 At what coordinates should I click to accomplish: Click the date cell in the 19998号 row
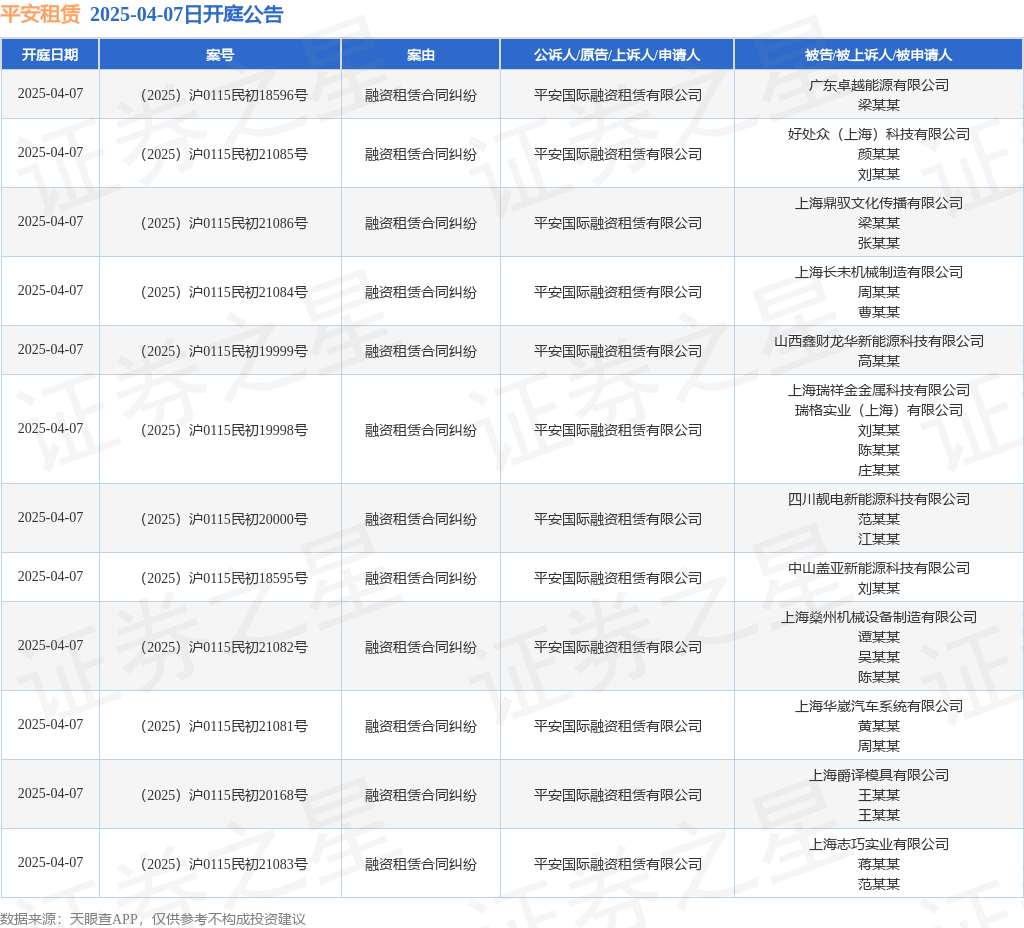pyautogui.click(x=50, y=428)
